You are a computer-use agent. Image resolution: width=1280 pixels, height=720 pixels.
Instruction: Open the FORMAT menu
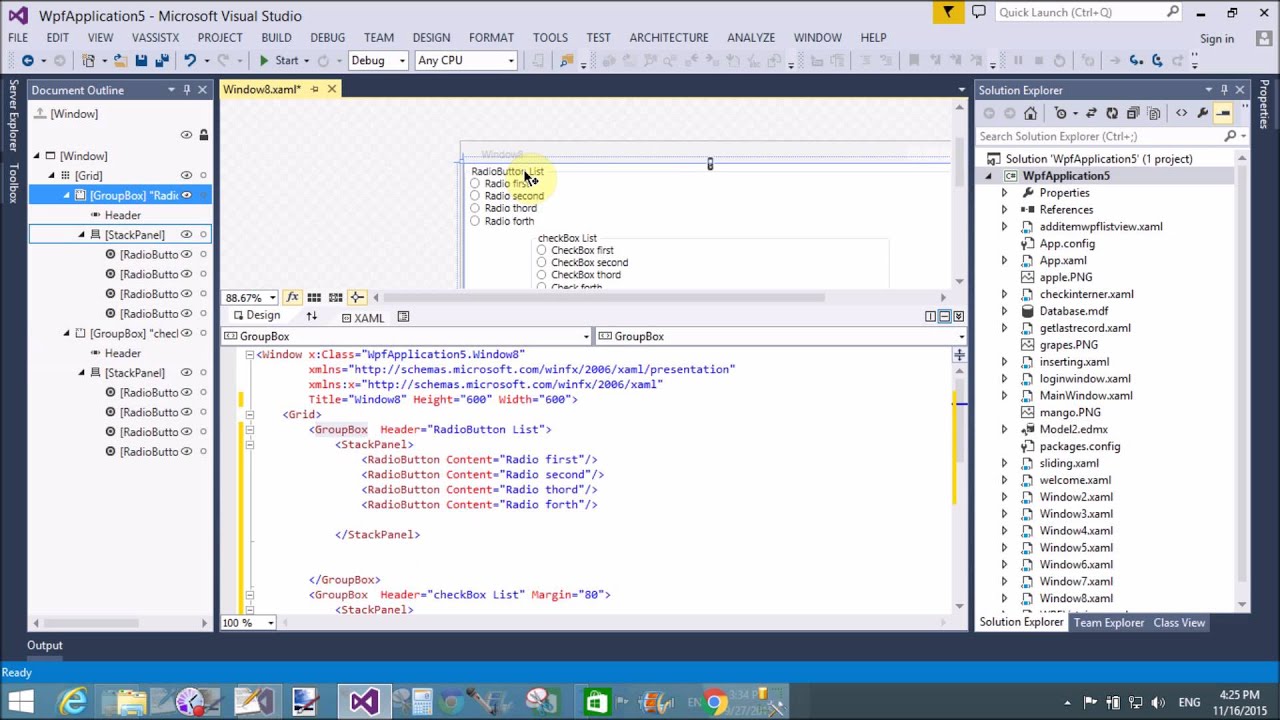click(x=491, y=37)
